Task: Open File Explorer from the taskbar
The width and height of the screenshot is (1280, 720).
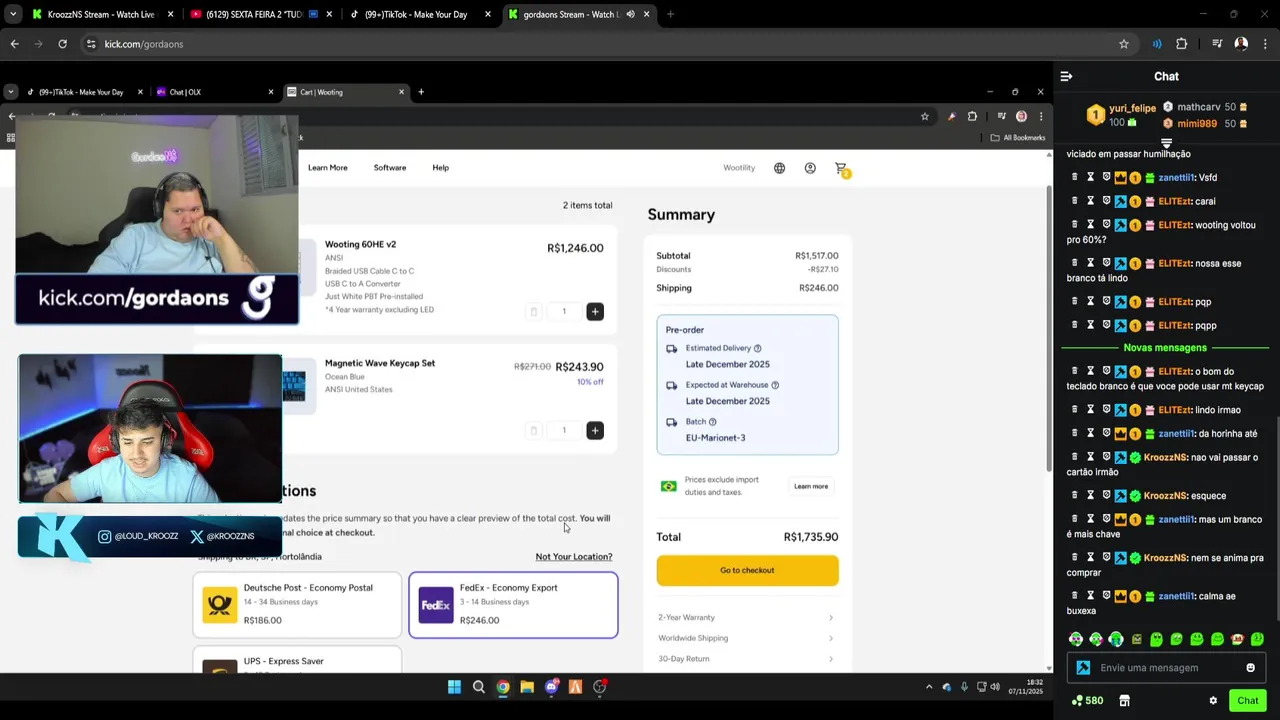Action: (527, 687)
